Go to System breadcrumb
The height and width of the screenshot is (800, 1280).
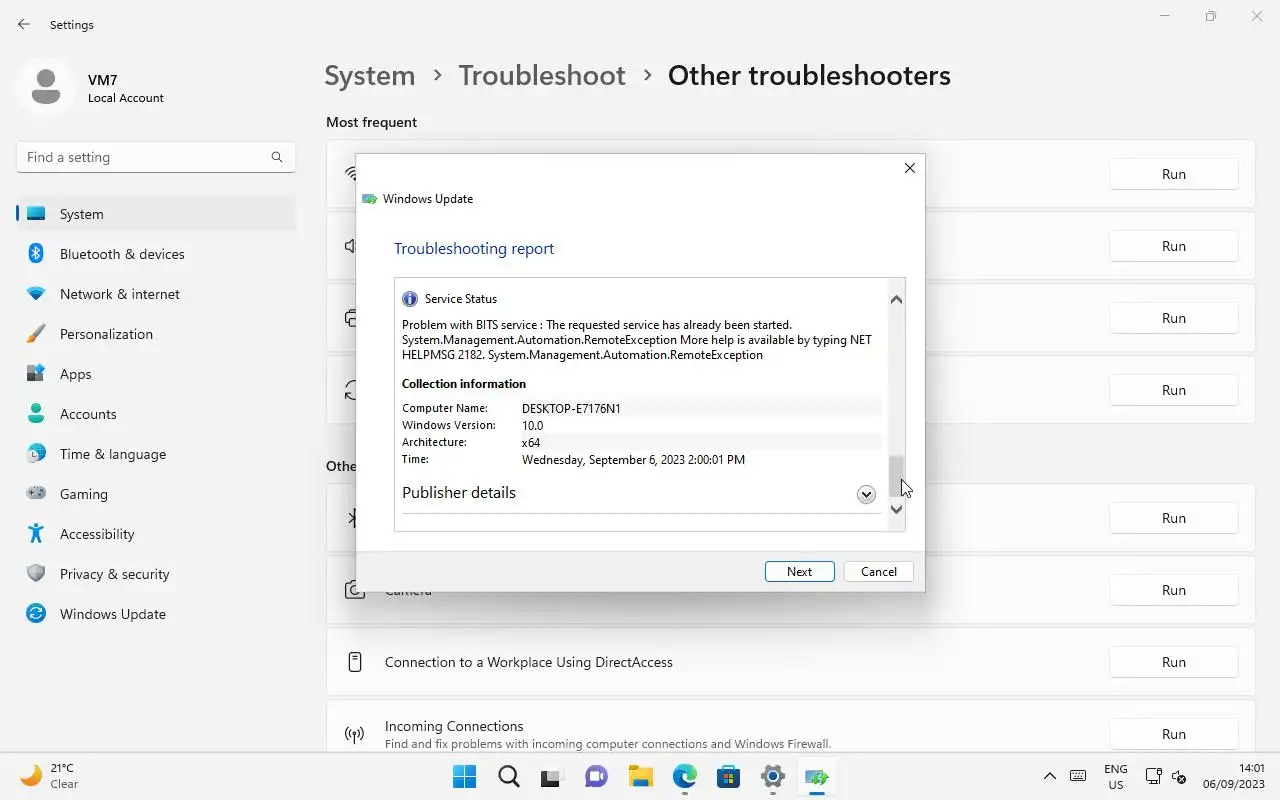[x=369, y=76]
